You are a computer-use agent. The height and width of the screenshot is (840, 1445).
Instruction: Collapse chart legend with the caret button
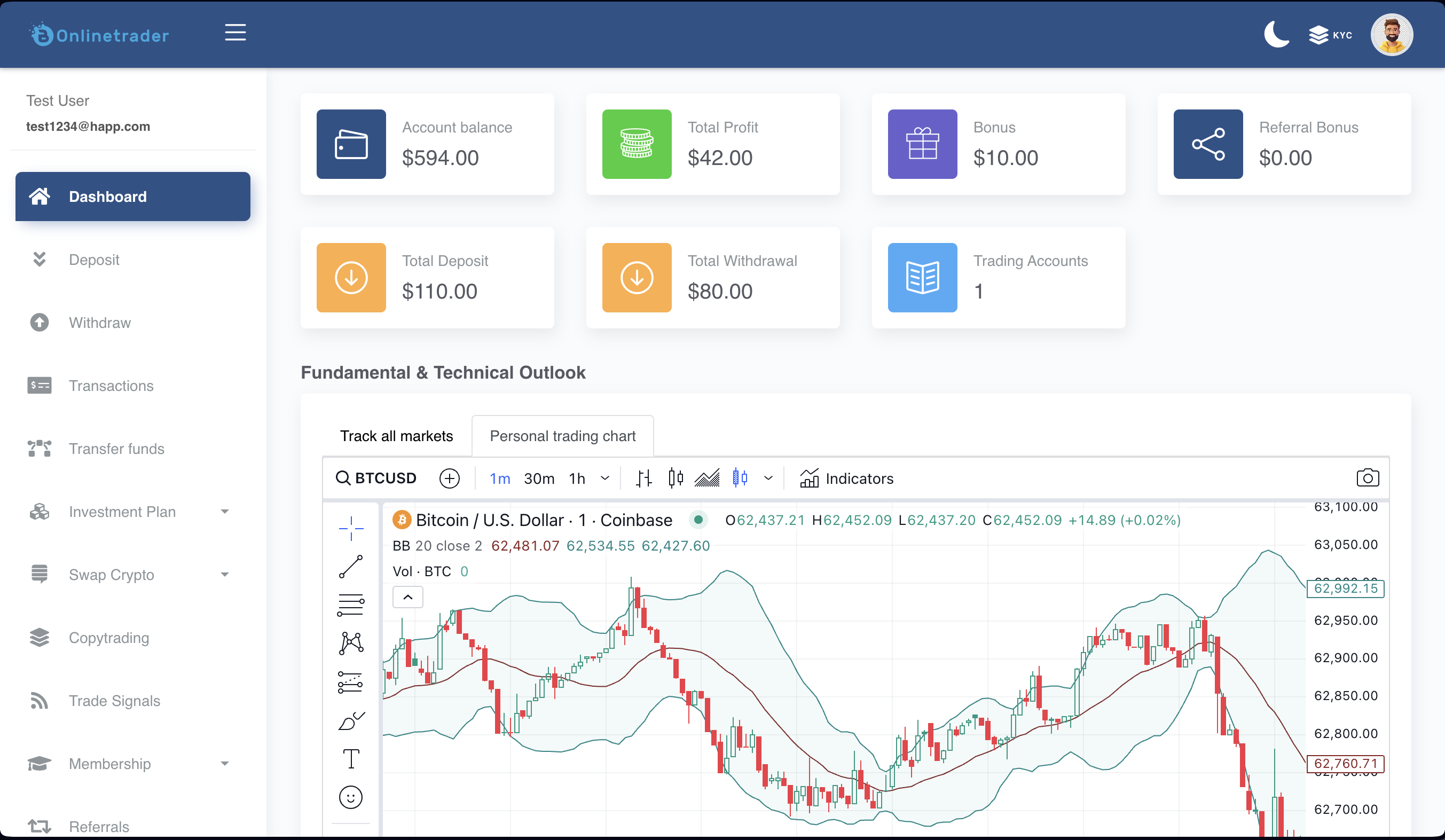click(407, 597)
